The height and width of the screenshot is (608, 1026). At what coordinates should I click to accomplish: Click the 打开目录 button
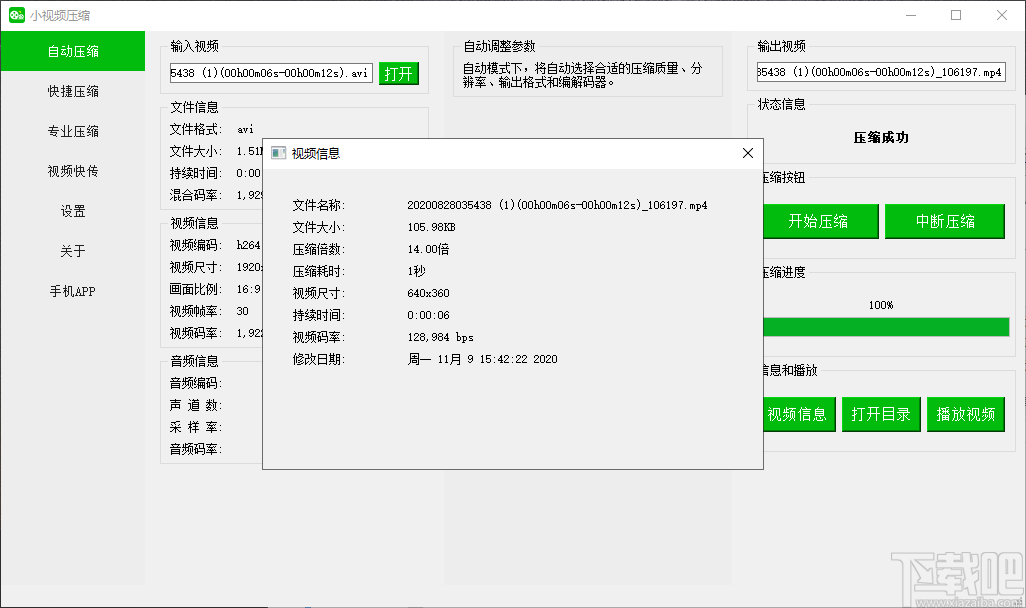(x=881, y=414)
